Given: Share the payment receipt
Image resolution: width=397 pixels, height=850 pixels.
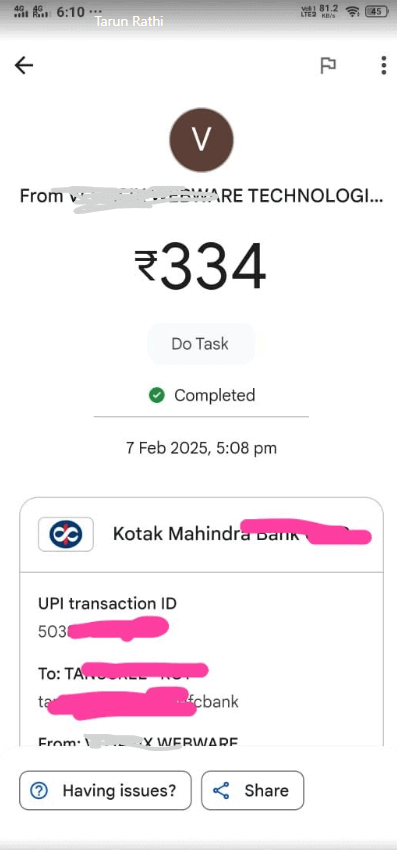Looking at the screenshot, I should [253, 790].
